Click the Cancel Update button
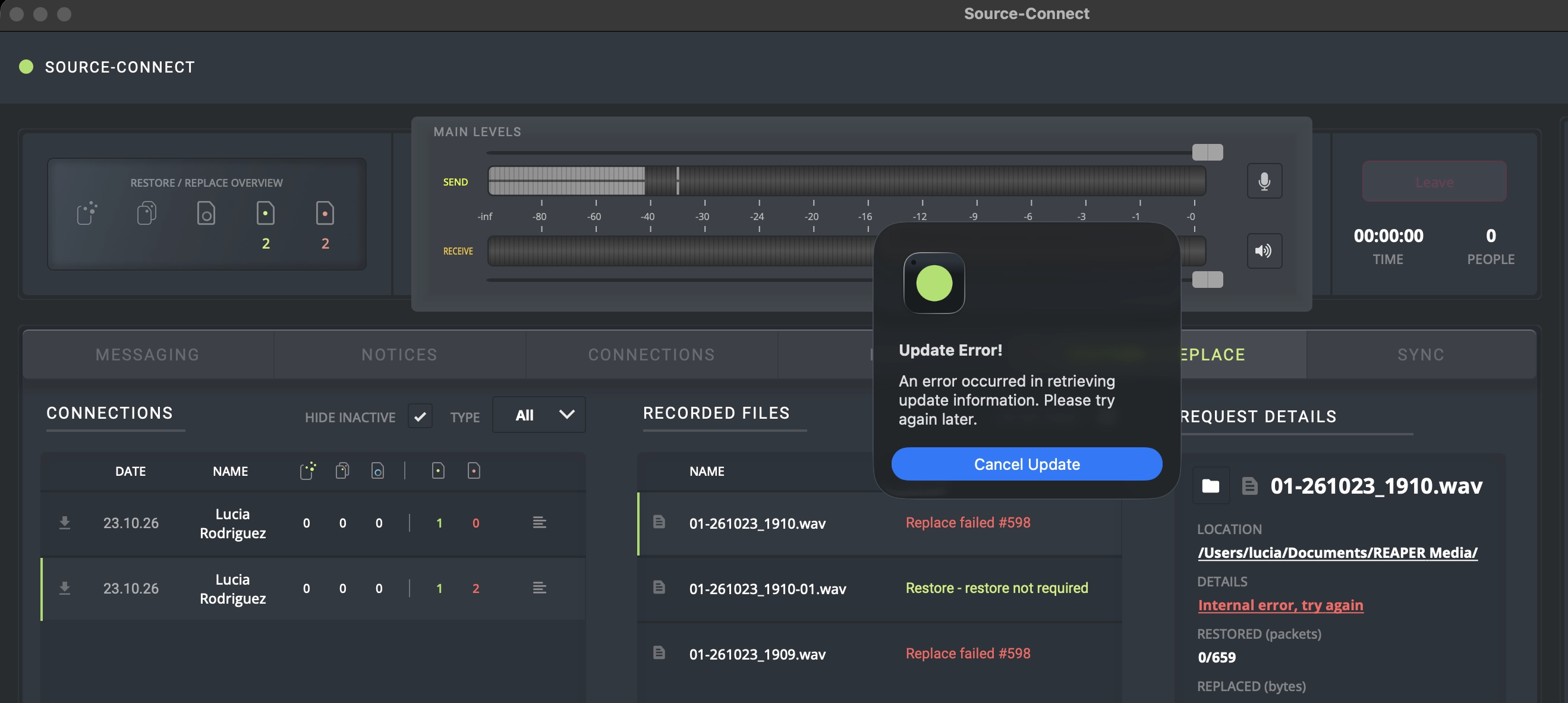This screenshot has width=1568, height=703. click(x=1027, y=464)
